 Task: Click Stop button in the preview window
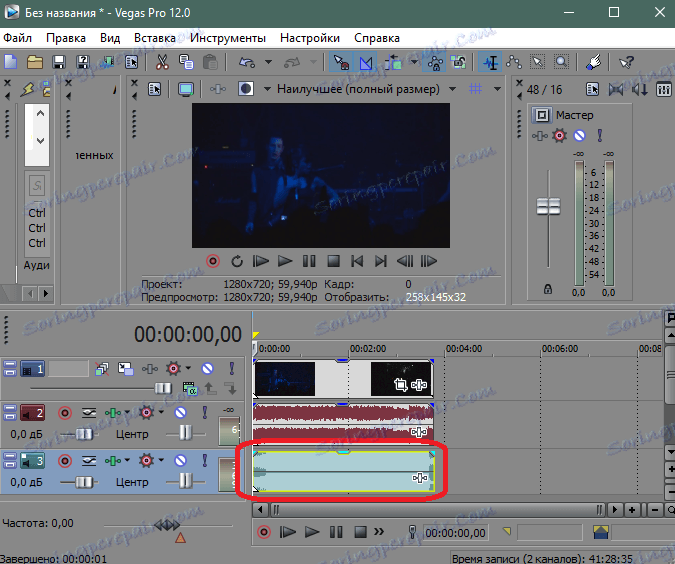pyautogui.click(x=332, y=261)
